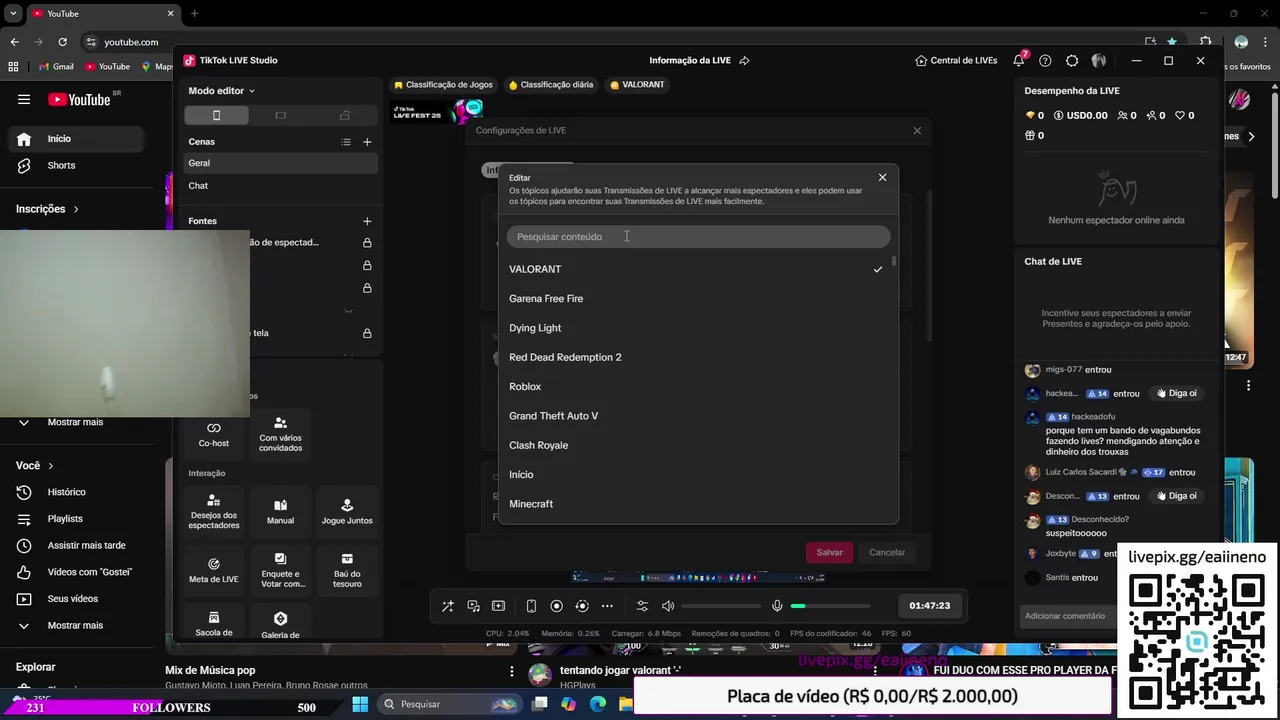
Task: Open Enquete e Votar tool
Action: pos(280,570)
